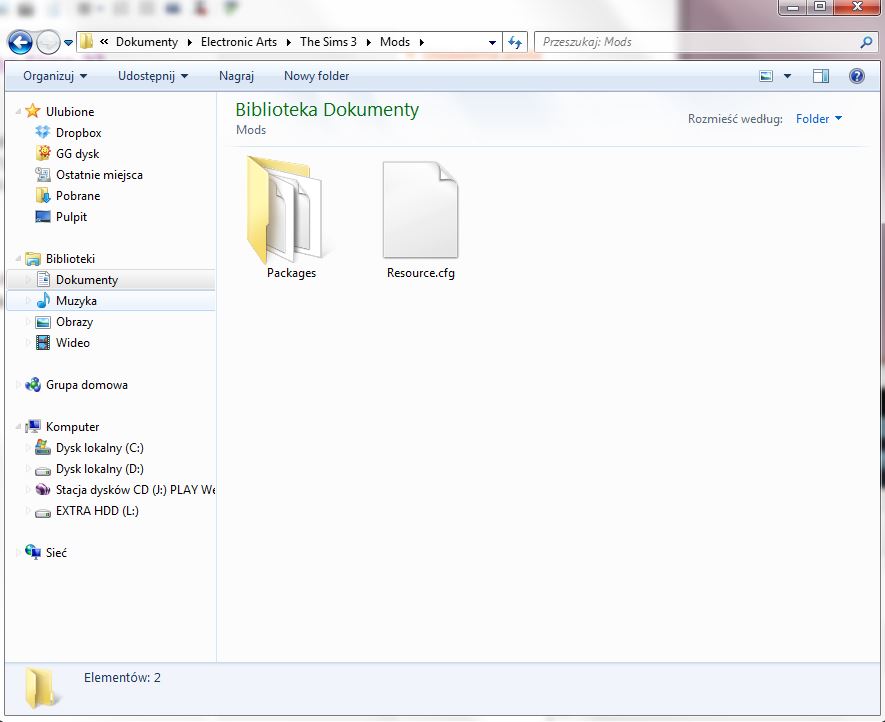This screenshot has width=885, height=722.
Task: Click Elementów: 2 status text
Action: pos(122,677)
